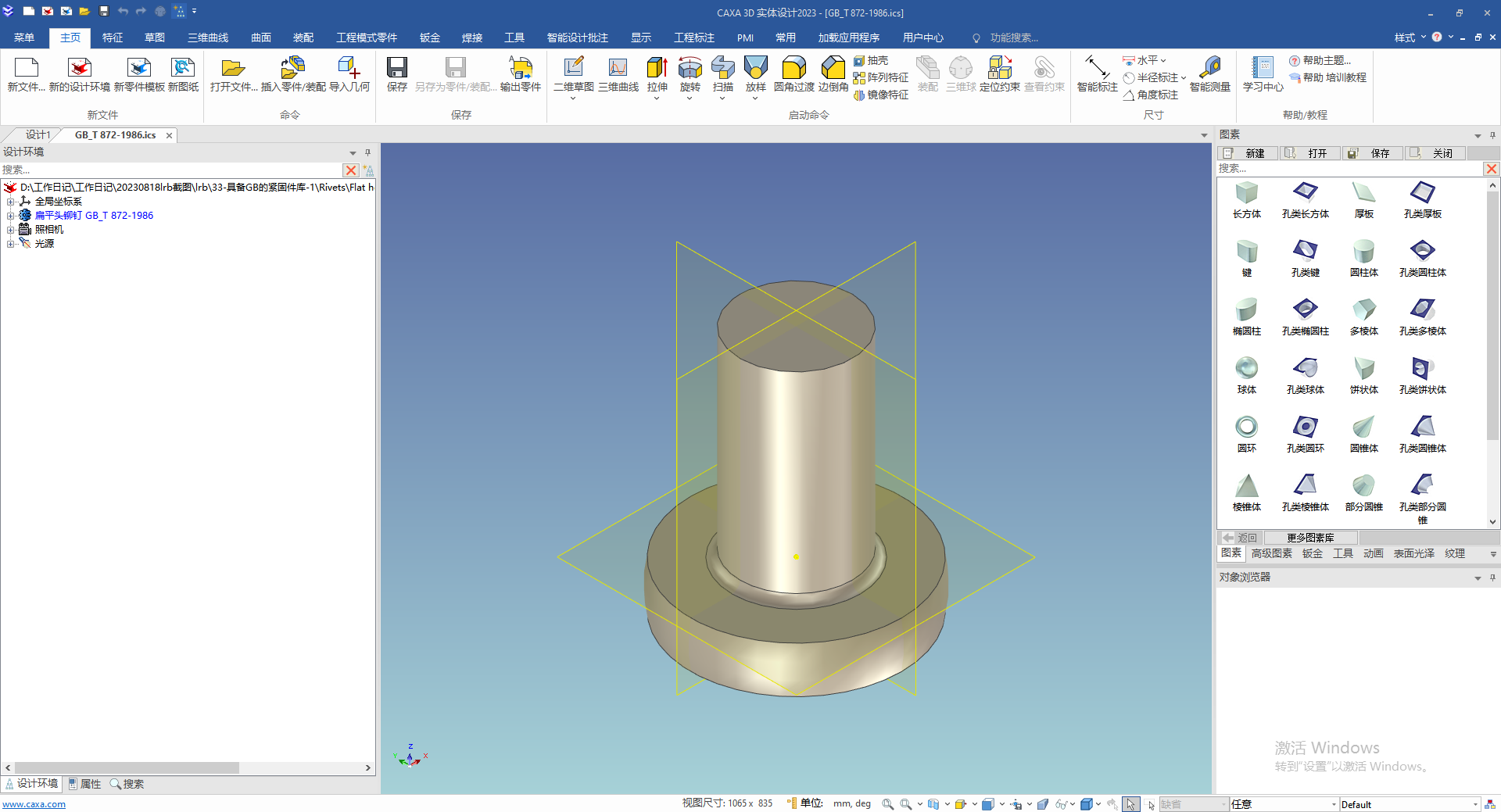Image resolution: width=1501 pixels, height=812 pixels.
Task: Click the 帮助主题 help topics item
Action: (x=1320, y=60)
